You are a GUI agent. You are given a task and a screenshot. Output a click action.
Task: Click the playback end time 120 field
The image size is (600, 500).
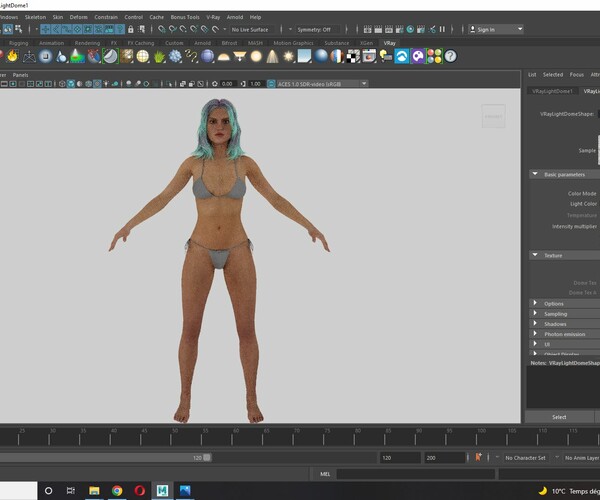400,458
